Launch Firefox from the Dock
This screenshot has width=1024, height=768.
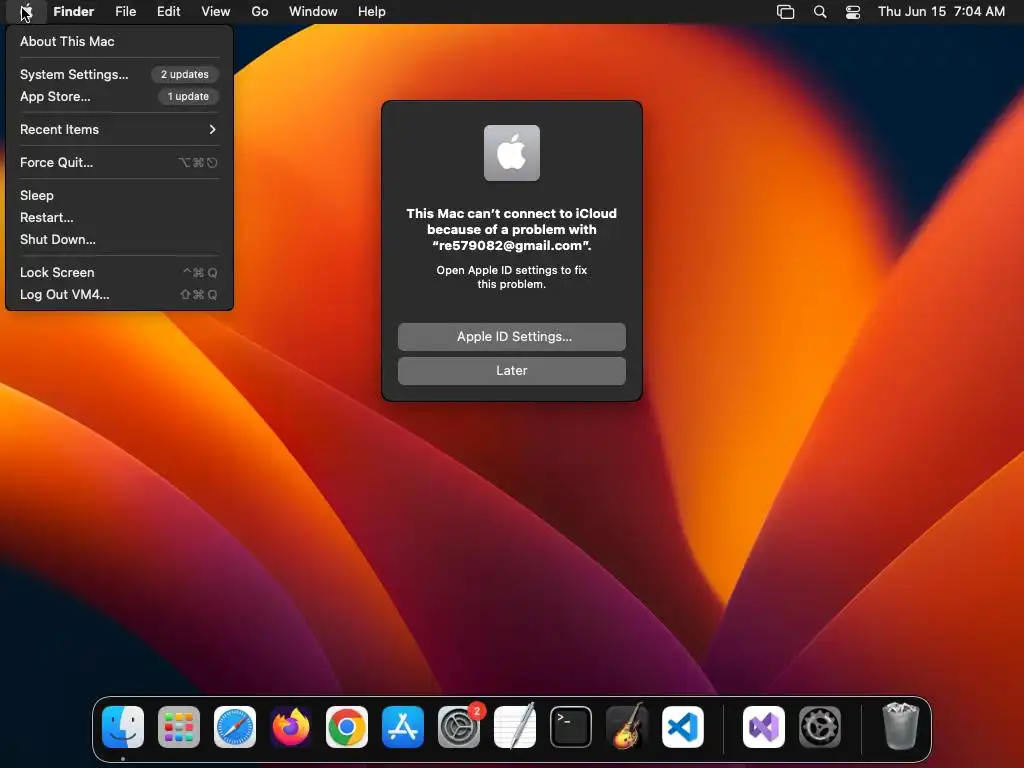pos(291,727)
